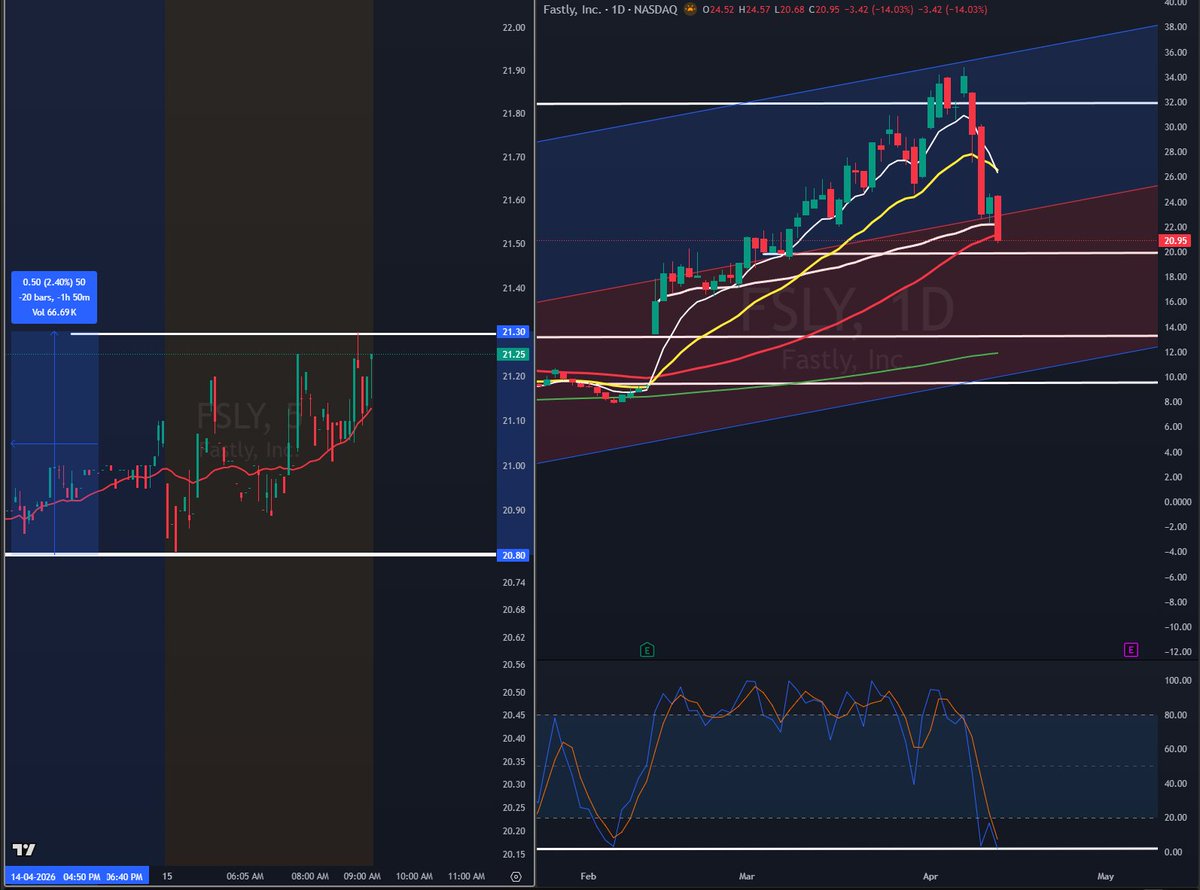Click 38.00 on the daily price scale
Image resolution: width=1200 pixels, height=890 pixels.
point(1174,27)
